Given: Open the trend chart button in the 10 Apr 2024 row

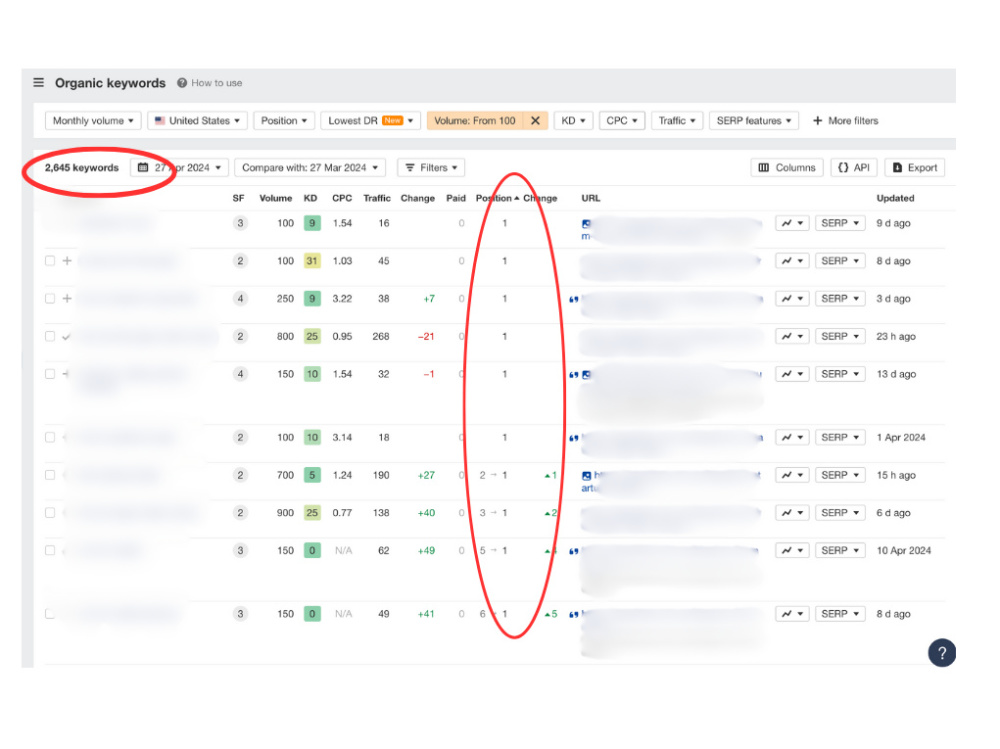Looking at the screenshot, I should click(793, 551).
